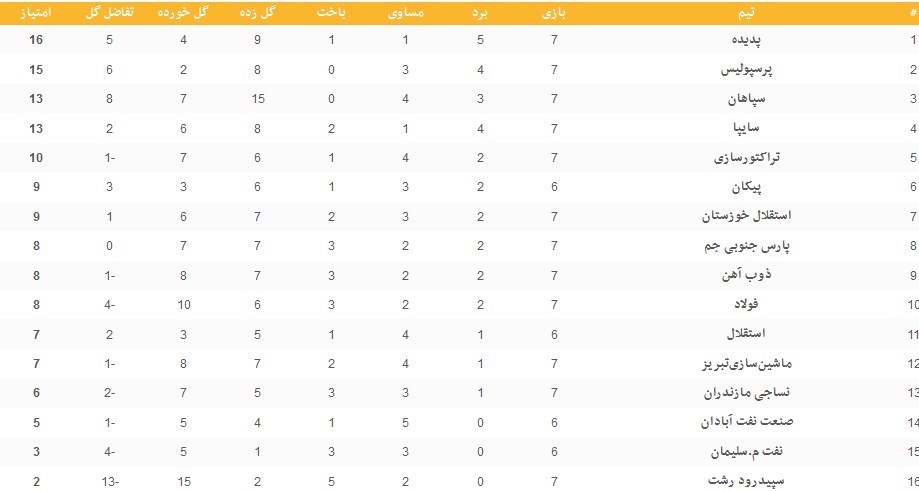Select the تفاضل گل column header
Screen dimensions: 919x491
pos(108,13)
